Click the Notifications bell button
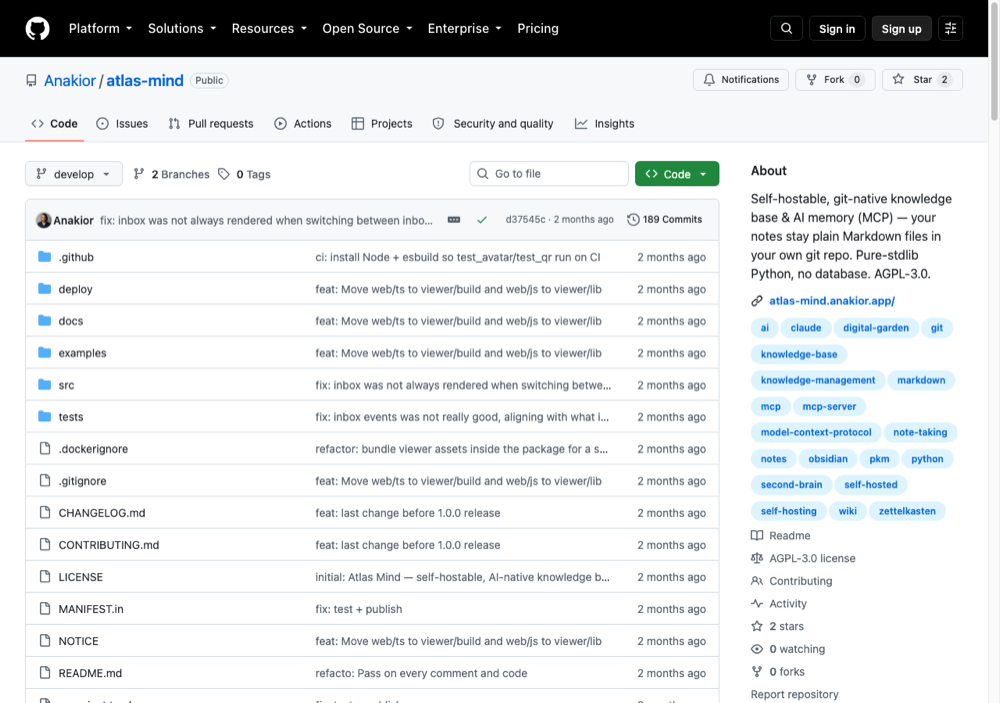Screen dimensions: 1000x703 [x=740, y=80]
